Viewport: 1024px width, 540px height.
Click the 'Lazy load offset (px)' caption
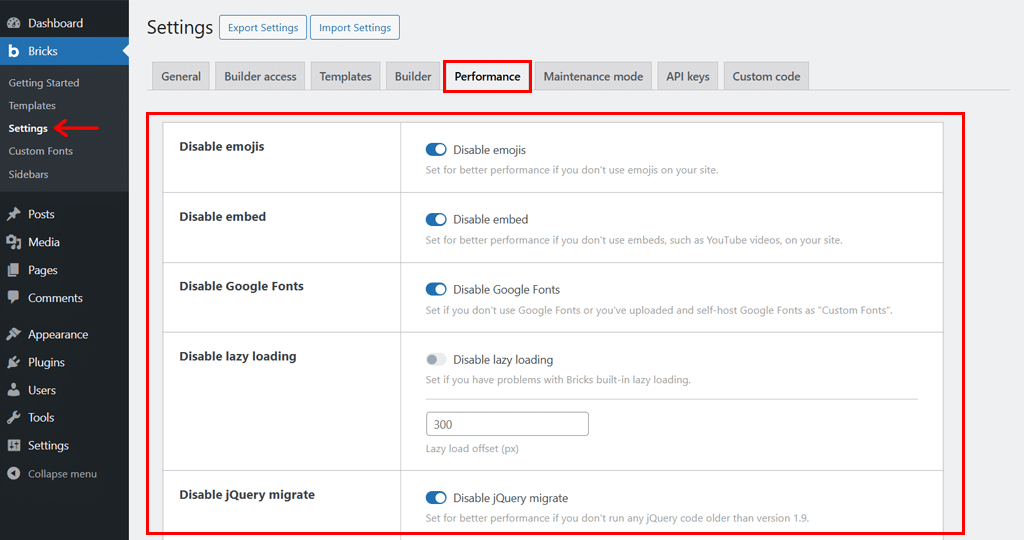pos(472,449)
